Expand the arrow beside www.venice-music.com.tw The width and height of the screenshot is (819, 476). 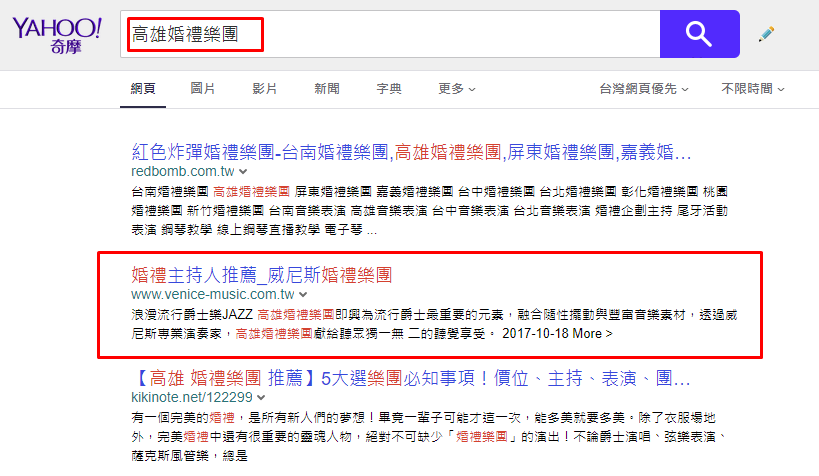(303, 294)
